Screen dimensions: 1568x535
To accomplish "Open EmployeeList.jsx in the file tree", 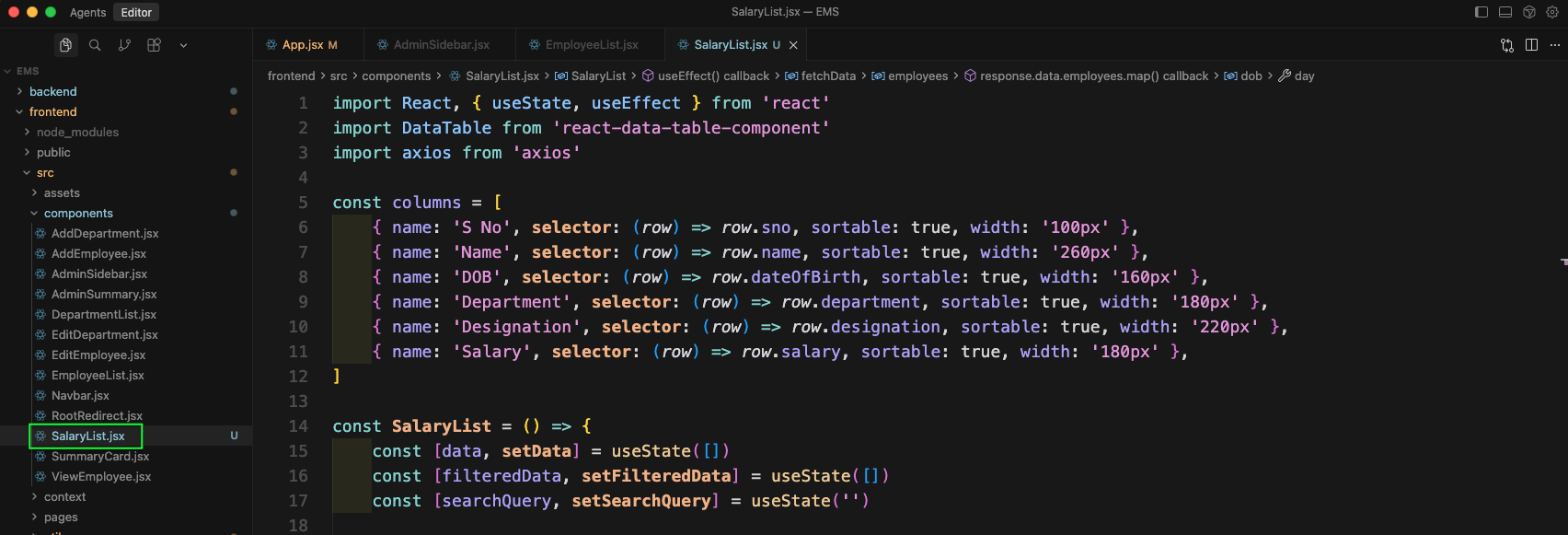I will click(x=98, y=375).
